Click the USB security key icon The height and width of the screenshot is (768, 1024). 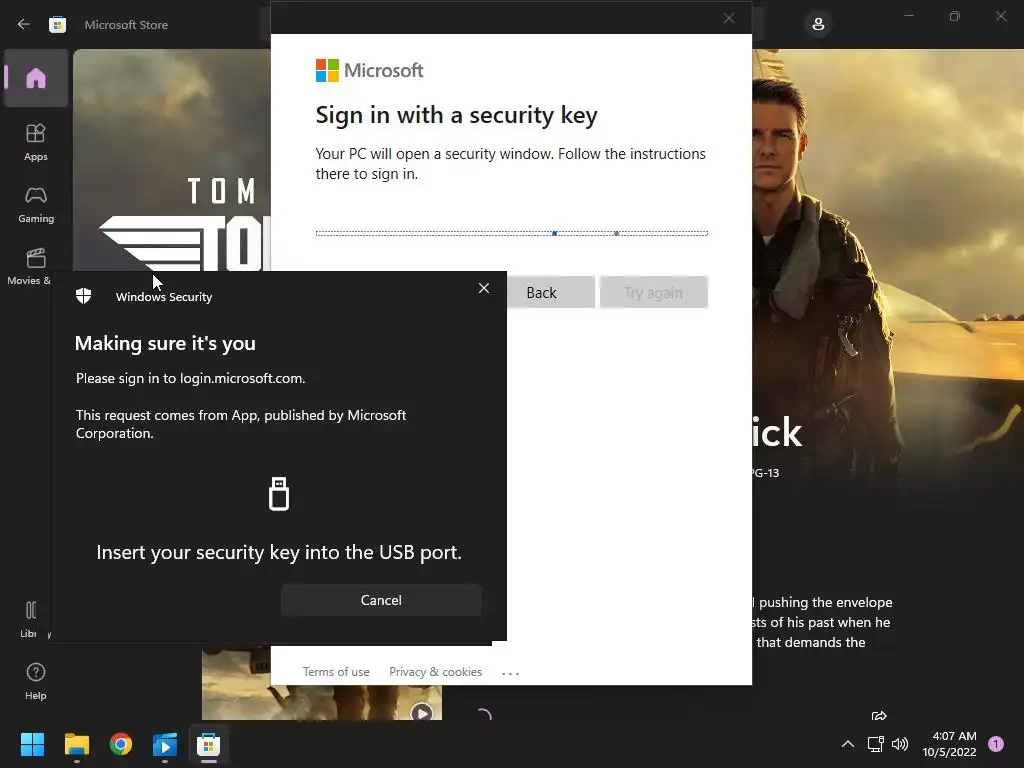(279, 493)
